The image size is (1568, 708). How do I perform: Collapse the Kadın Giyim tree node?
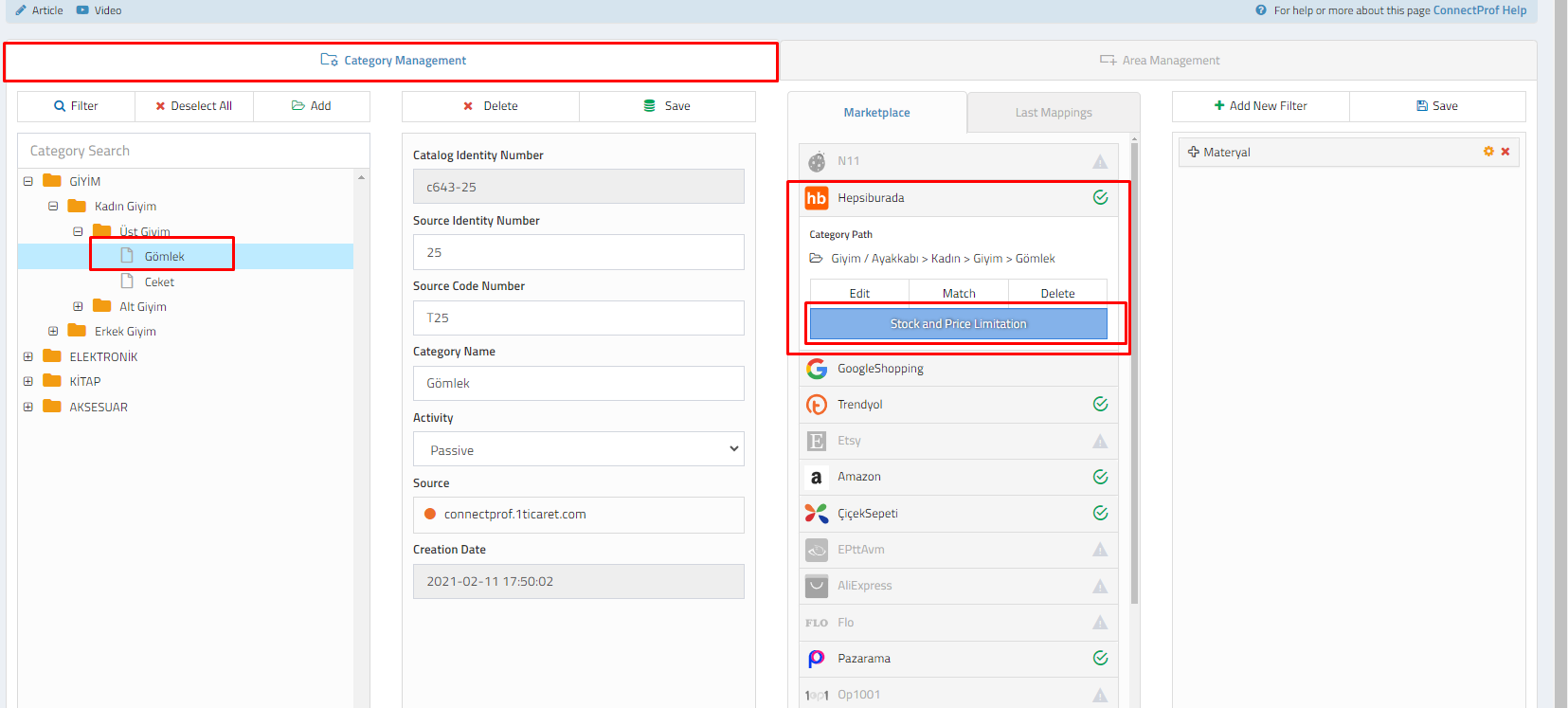click(x=53, y=207)
